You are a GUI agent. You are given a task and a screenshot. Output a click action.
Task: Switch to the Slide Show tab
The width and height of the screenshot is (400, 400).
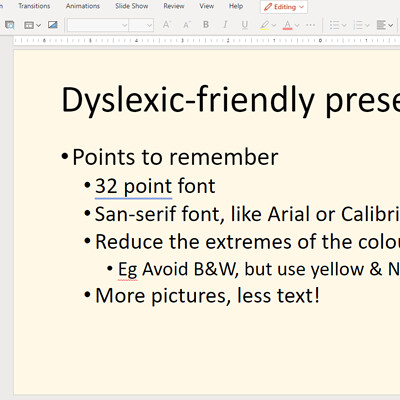coord(132,6)
